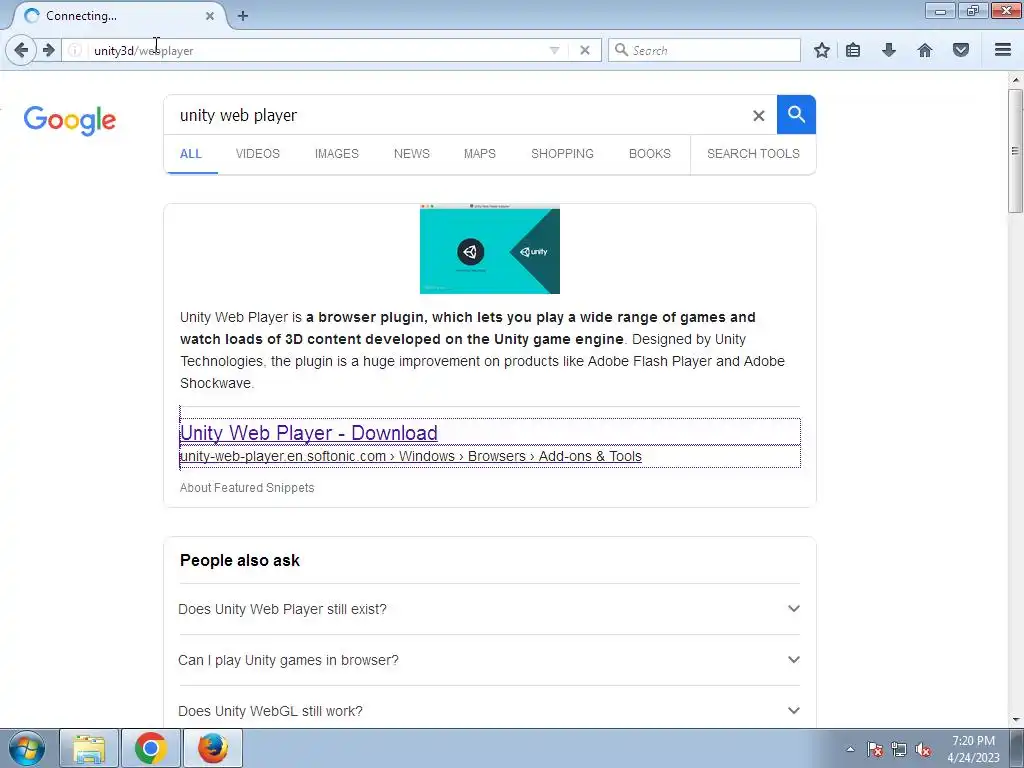
Task: Expand "Can I play Unity games in browser?"
Action: tap(489, 660)
